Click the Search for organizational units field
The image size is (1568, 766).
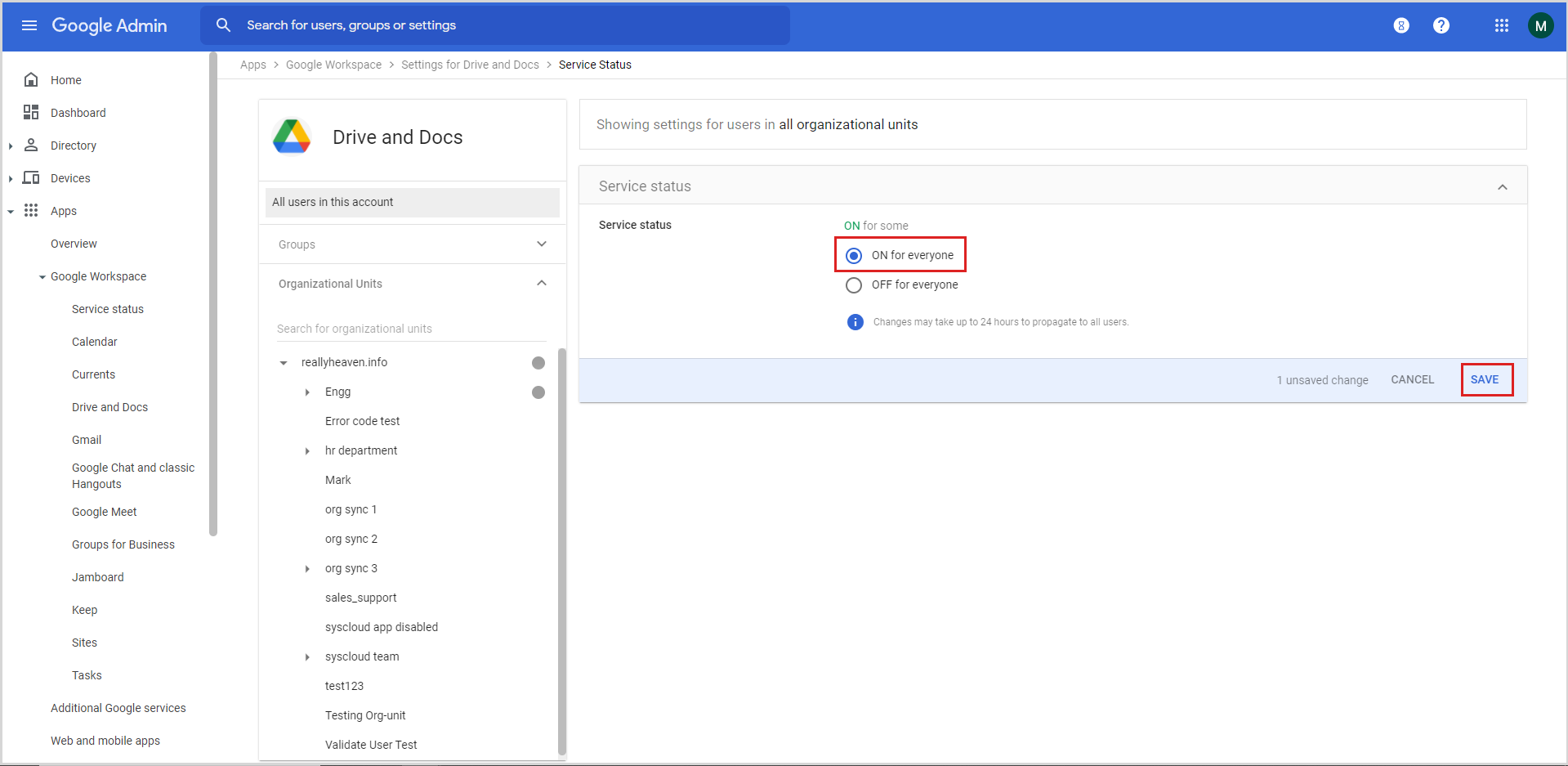coord(411,329)
